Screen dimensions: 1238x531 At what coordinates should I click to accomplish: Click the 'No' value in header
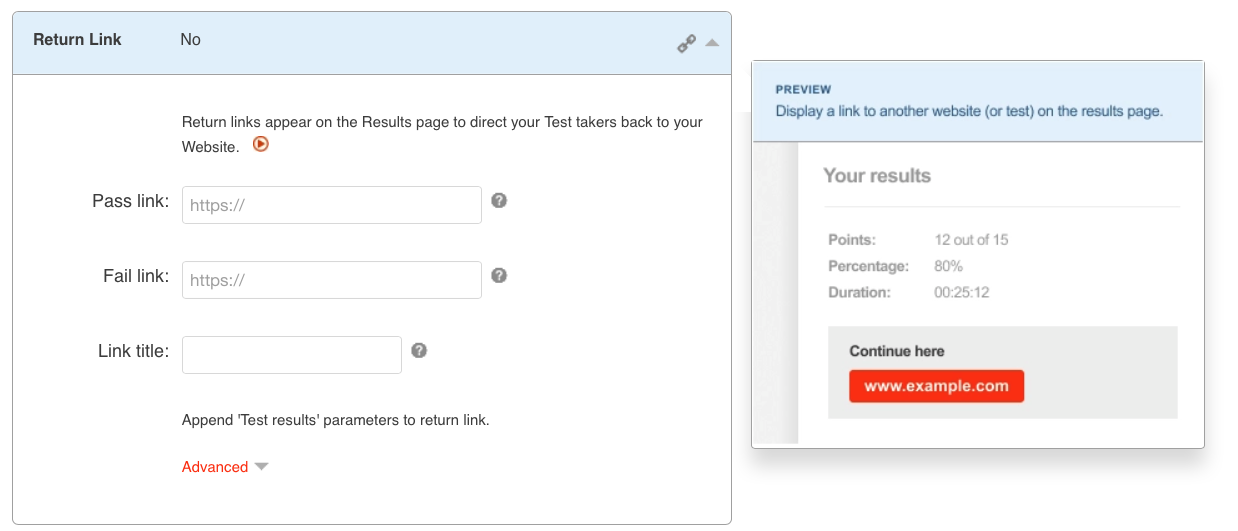[190, 40]
